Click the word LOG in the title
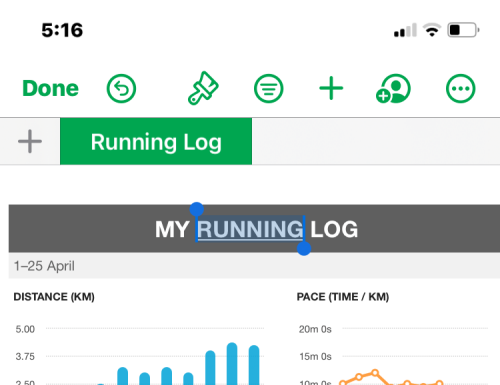The height and width of the screenshot is (385, 500). (334, 229)
